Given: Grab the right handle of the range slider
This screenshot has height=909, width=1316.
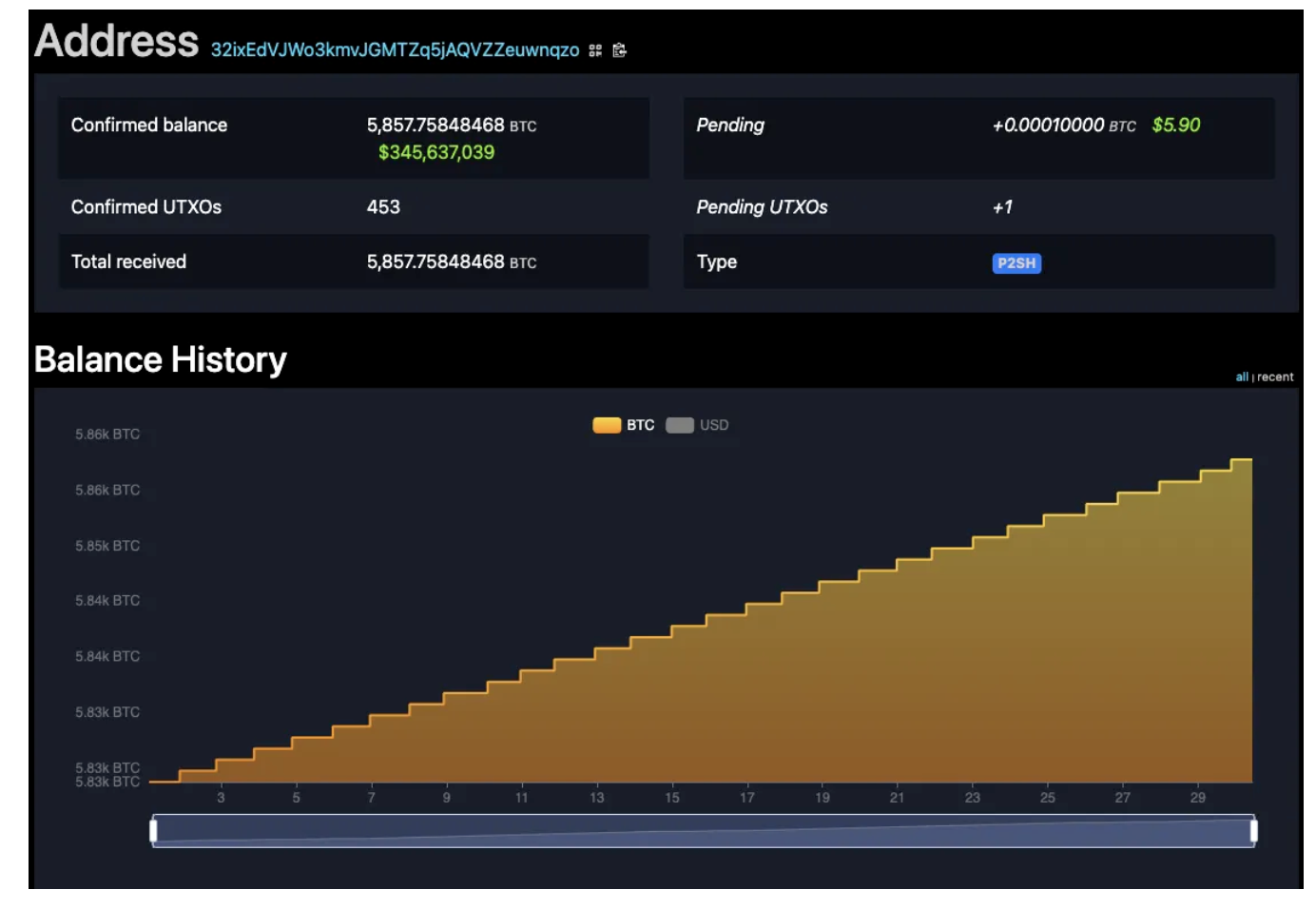Looking at the screenshot, I should [x=1253, y=831].
